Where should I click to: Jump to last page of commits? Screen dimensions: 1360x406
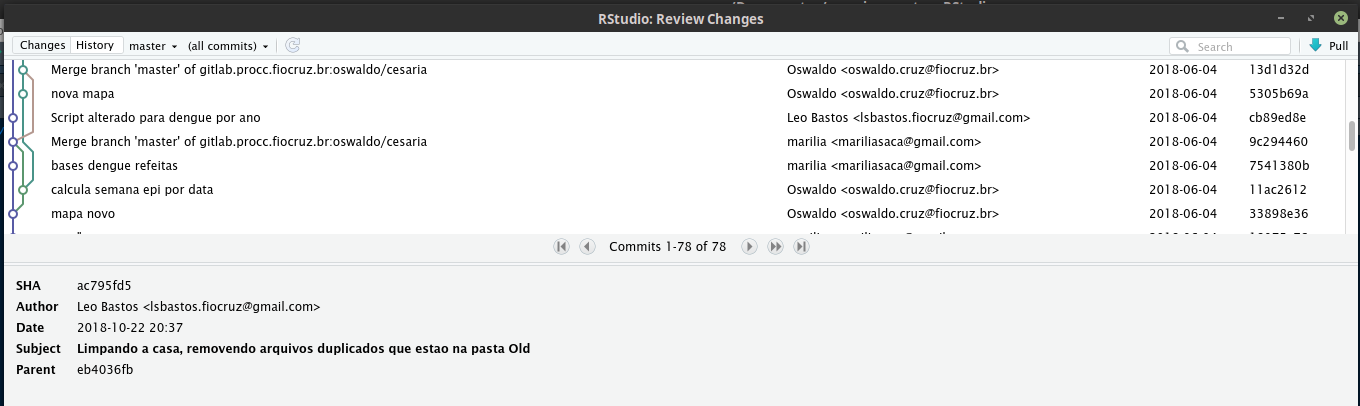click(801, 246)
